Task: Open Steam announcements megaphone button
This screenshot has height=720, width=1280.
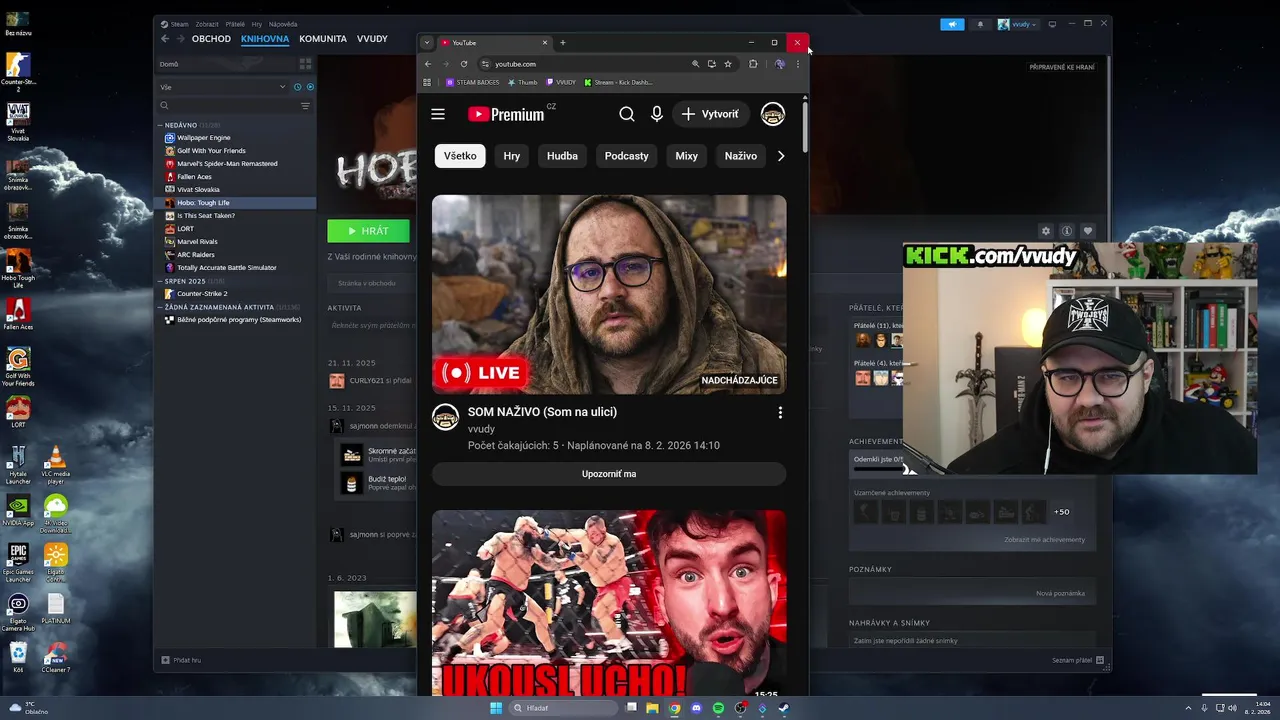Action: 953,24
